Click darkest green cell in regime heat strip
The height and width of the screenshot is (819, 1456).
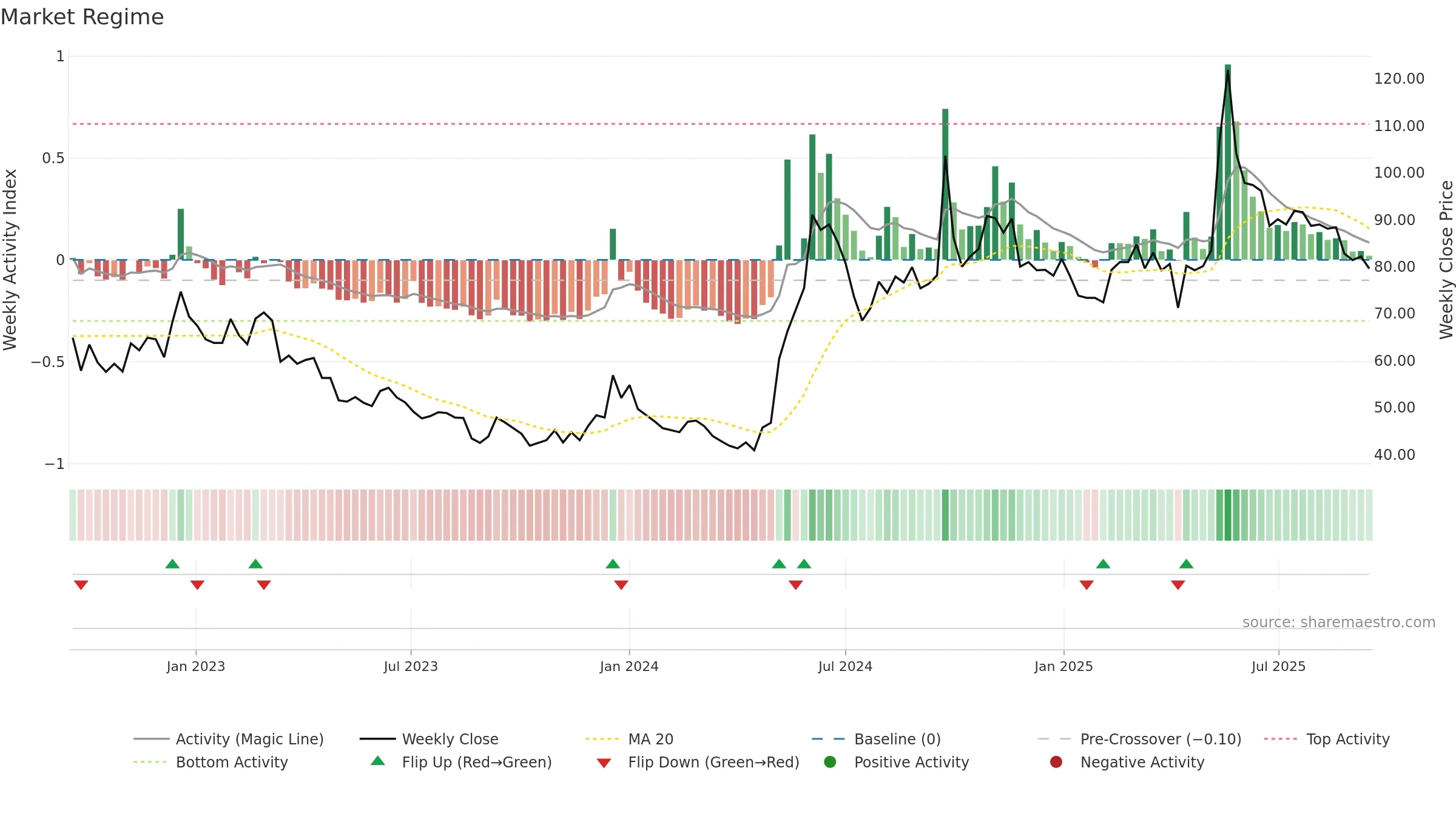[x=1228, y=515]
